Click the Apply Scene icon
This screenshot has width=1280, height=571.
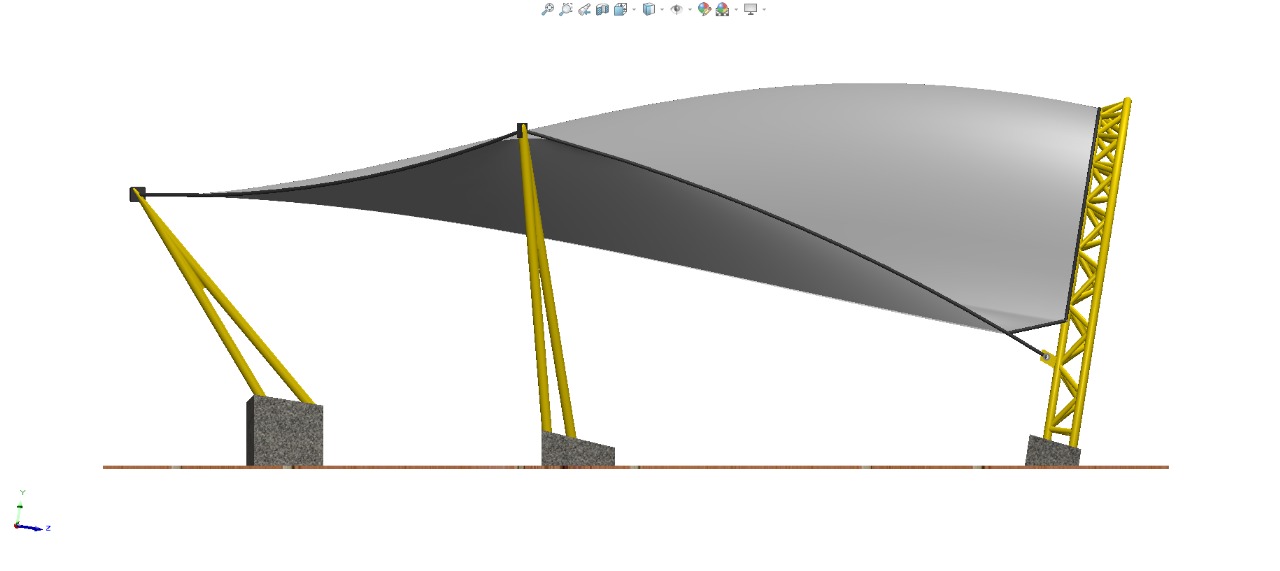click(x=722, y=9)
